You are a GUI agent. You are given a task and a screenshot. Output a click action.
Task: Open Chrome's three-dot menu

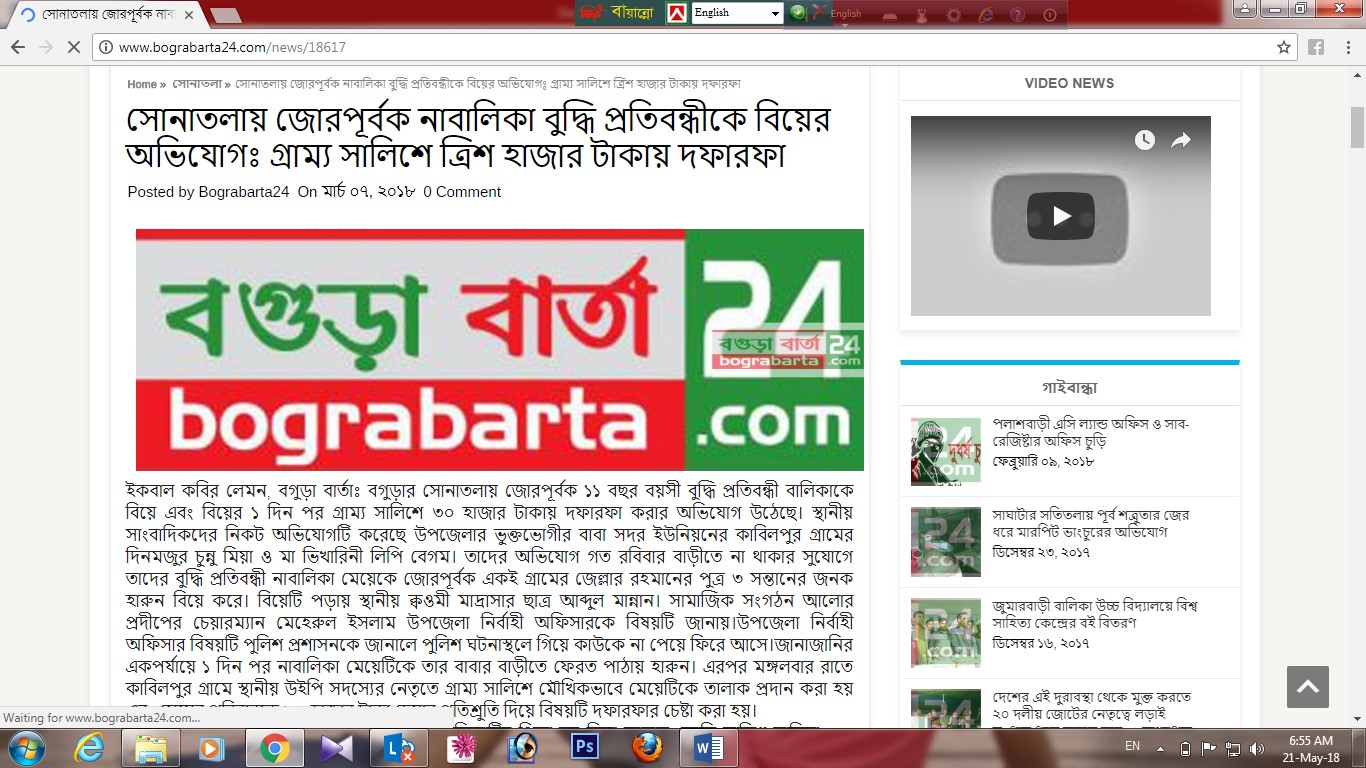point(1346,47)
